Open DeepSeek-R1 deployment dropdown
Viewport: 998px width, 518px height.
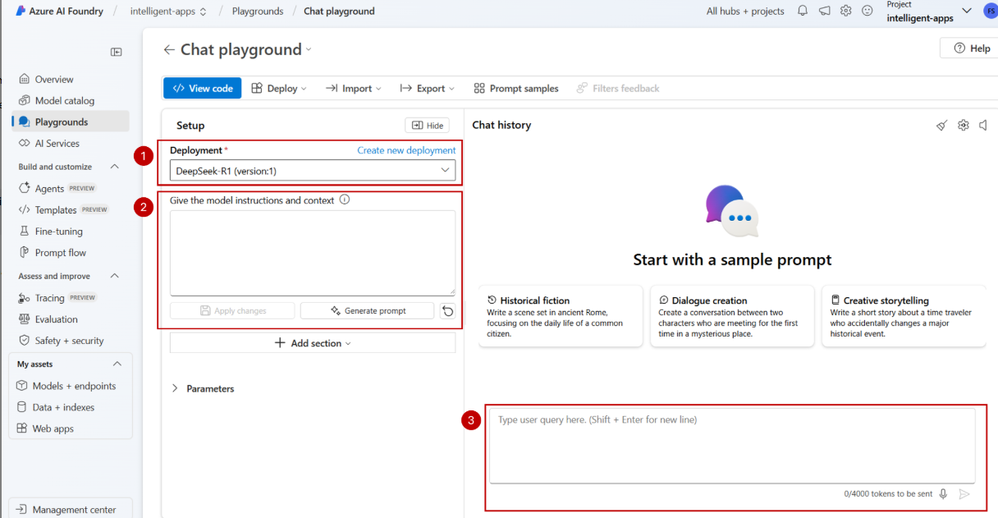pyautogui.click(x=313, y=171)
